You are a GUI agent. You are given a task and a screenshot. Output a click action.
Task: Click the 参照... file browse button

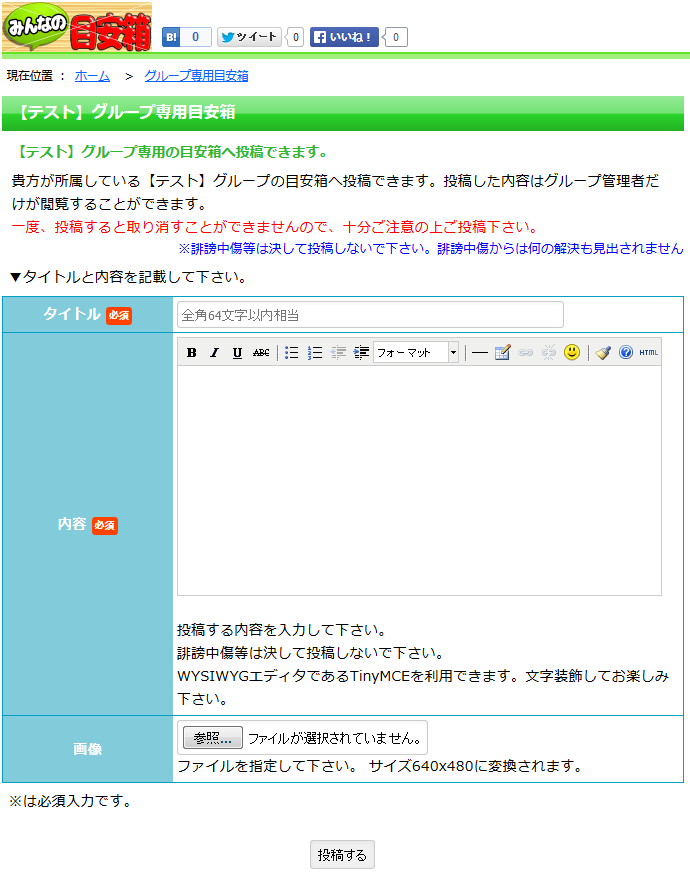pos(212,738)
